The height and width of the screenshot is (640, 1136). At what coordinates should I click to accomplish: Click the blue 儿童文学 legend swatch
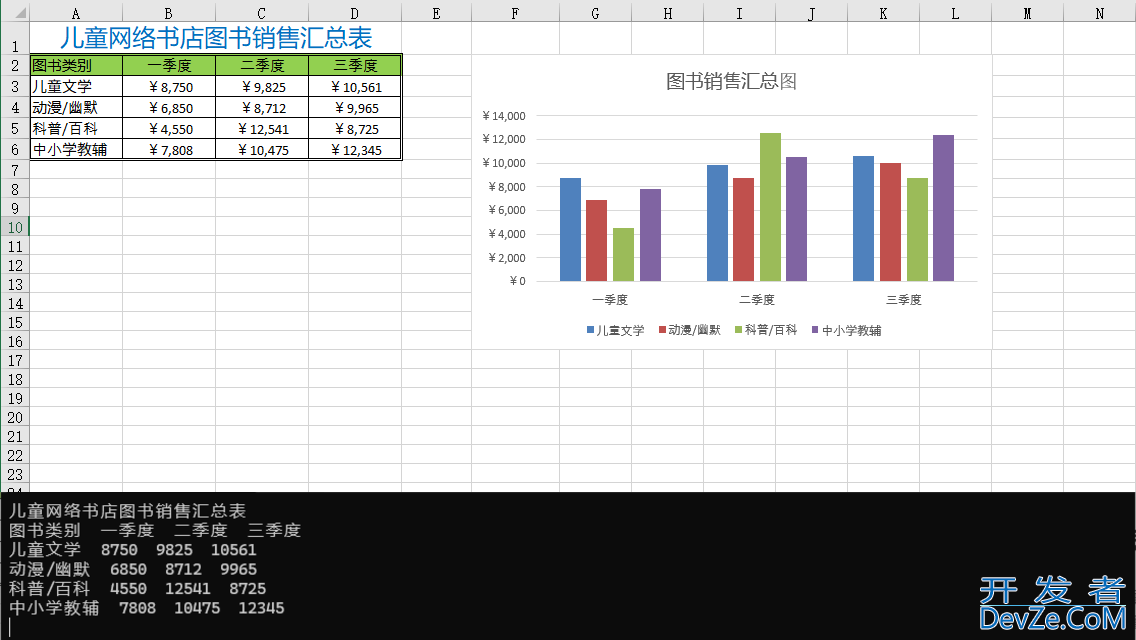point(590,330)
